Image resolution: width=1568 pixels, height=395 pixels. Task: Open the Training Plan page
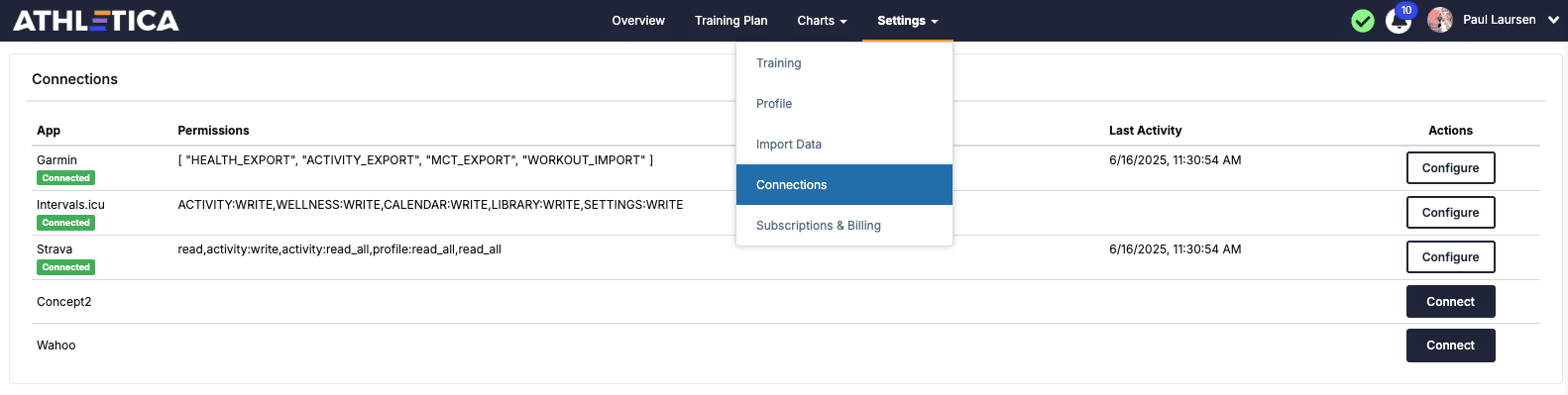(x=730, y=21)
